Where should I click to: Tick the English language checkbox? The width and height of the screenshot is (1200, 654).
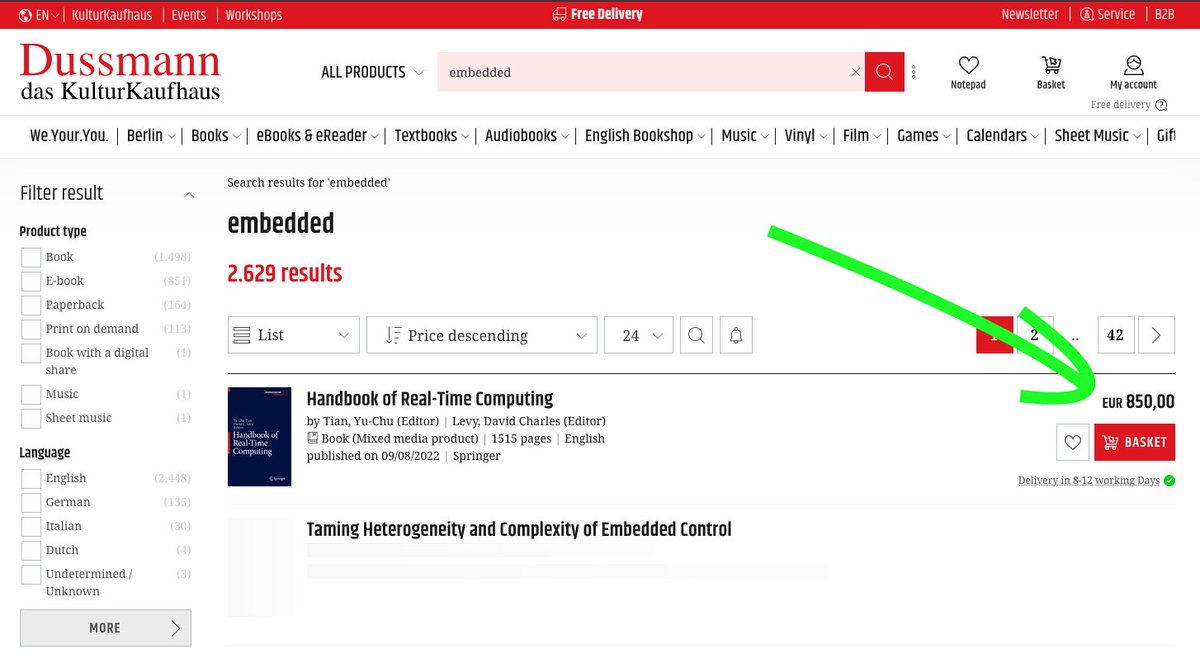point(31,478)
